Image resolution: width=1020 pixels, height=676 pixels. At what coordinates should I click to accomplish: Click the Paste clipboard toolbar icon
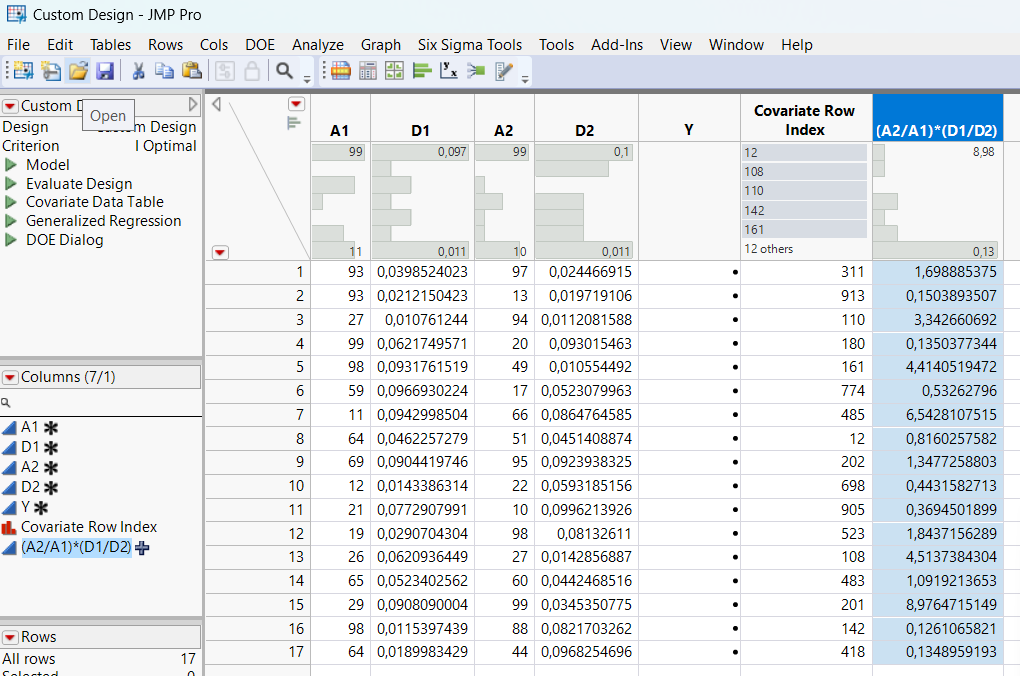tap(192, 71)
